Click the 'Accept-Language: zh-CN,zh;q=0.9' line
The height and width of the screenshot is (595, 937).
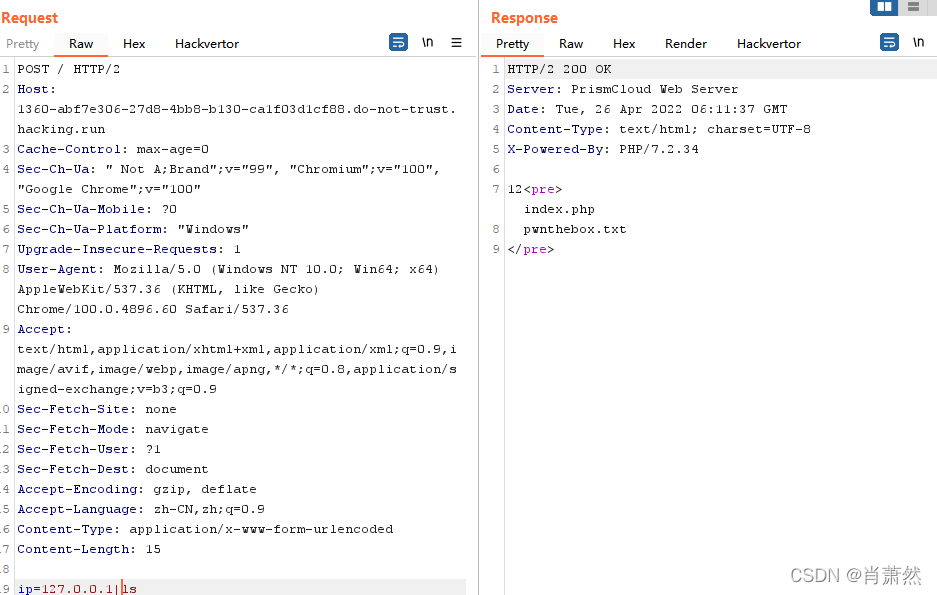click(141, 509)
